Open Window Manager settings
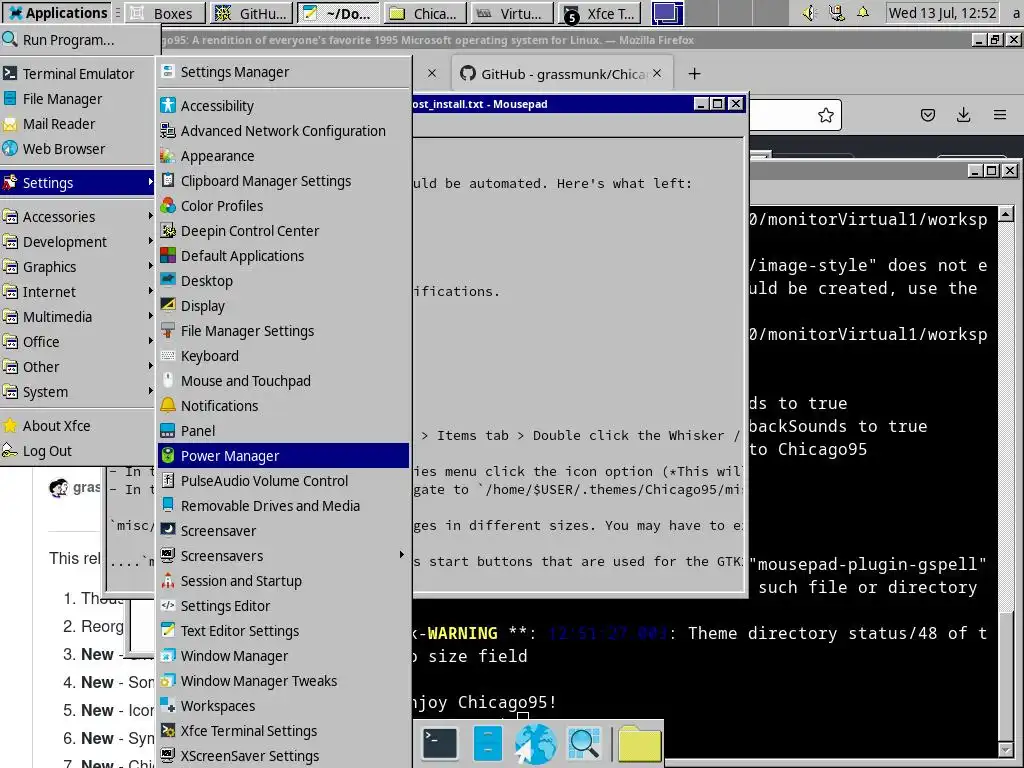Viewport: 1024px width, 768px height. point(283,656)
